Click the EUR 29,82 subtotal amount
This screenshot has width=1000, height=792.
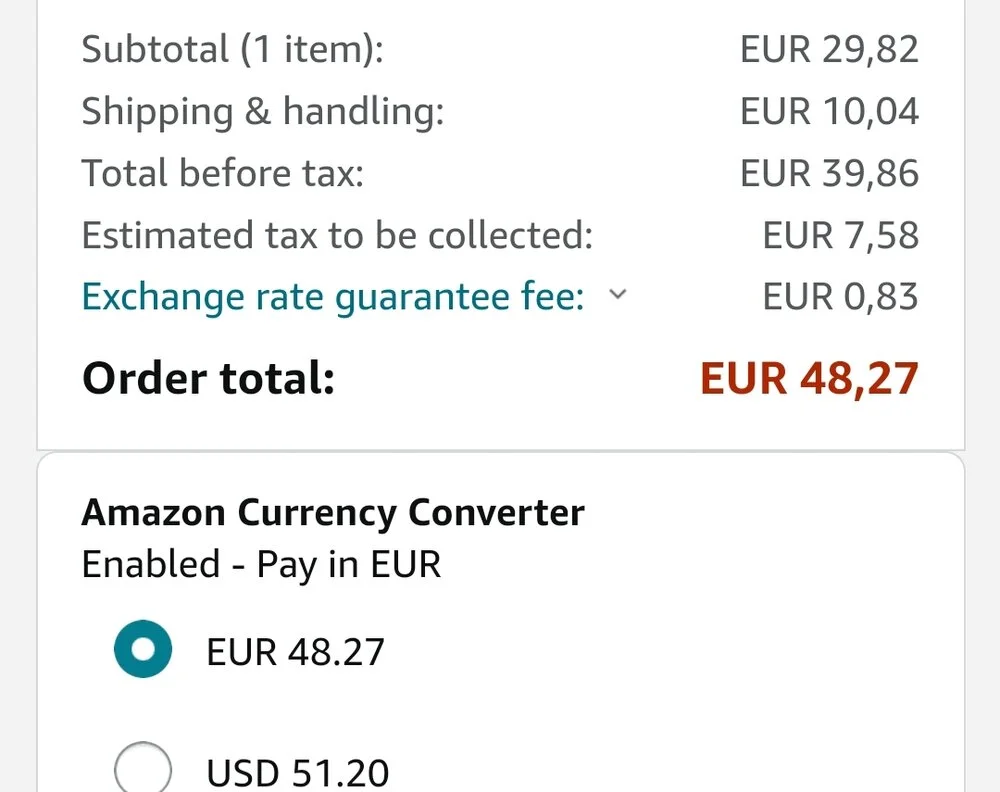pyautogui.click(x=828, y=49)
